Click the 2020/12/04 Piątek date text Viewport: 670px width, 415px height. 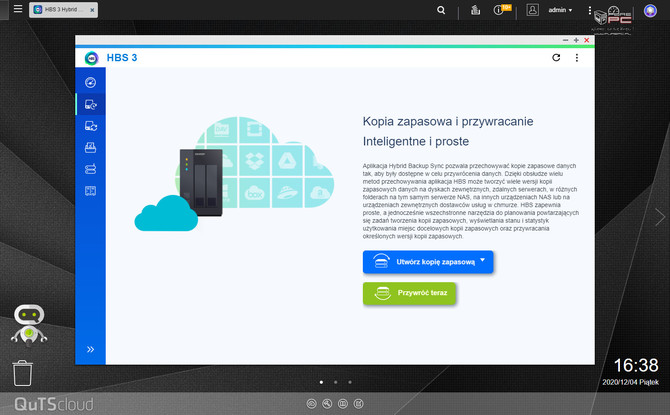(x=630, y=383)
